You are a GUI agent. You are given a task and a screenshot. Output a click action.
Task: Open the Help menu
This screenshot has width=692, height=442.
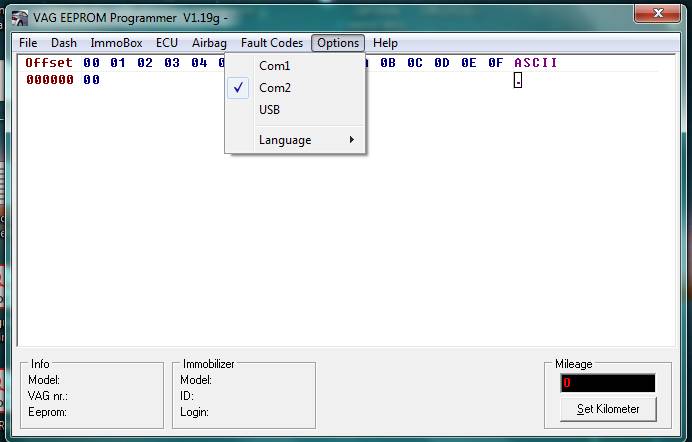pyautogui.click(x=385, y=43)
